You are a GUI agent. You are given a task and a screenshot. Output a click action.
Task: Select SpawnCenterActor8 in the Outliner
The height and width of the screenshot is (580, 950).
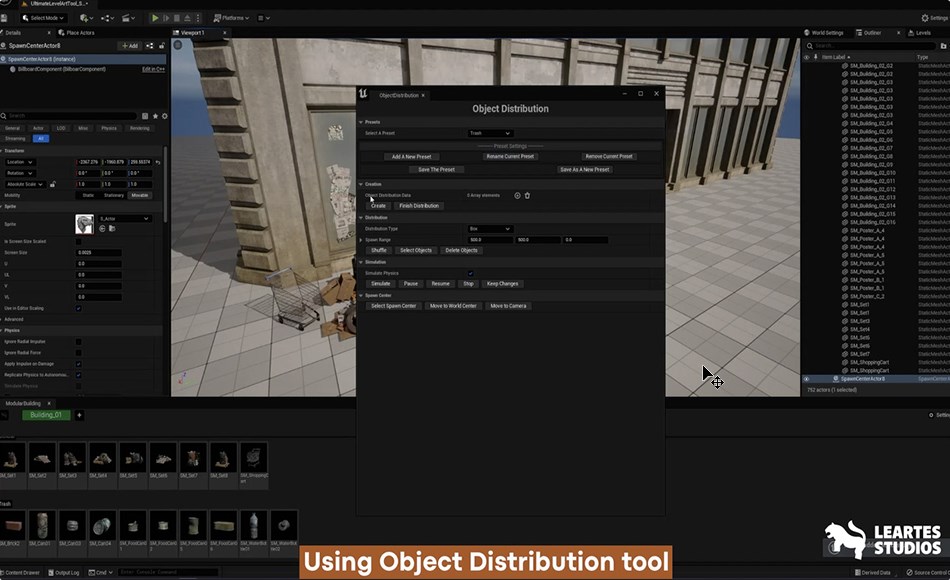tap(861, 379)
